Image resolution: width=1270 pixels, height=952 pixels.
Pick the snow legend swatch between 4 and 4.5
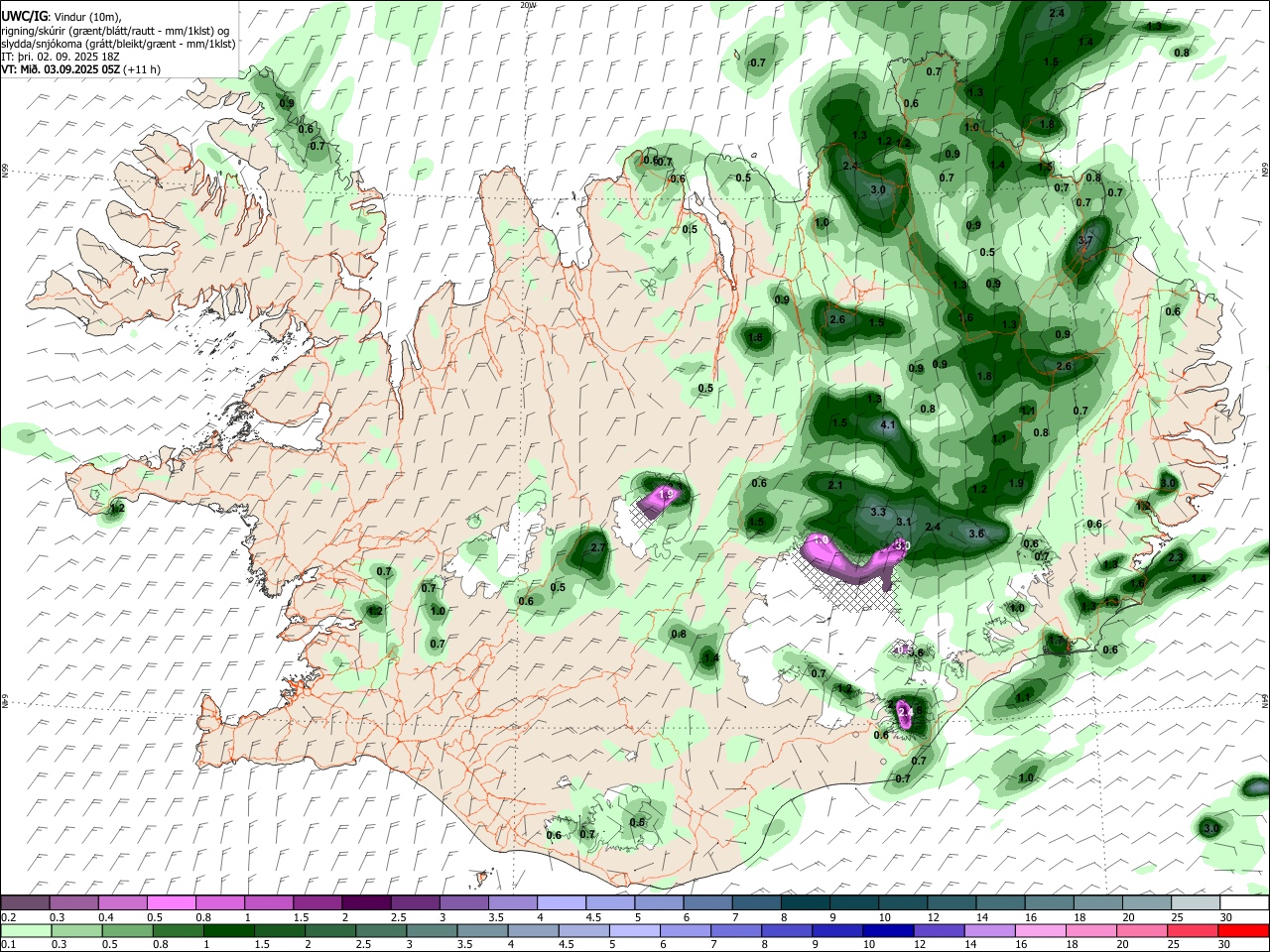tap(562, 903)
